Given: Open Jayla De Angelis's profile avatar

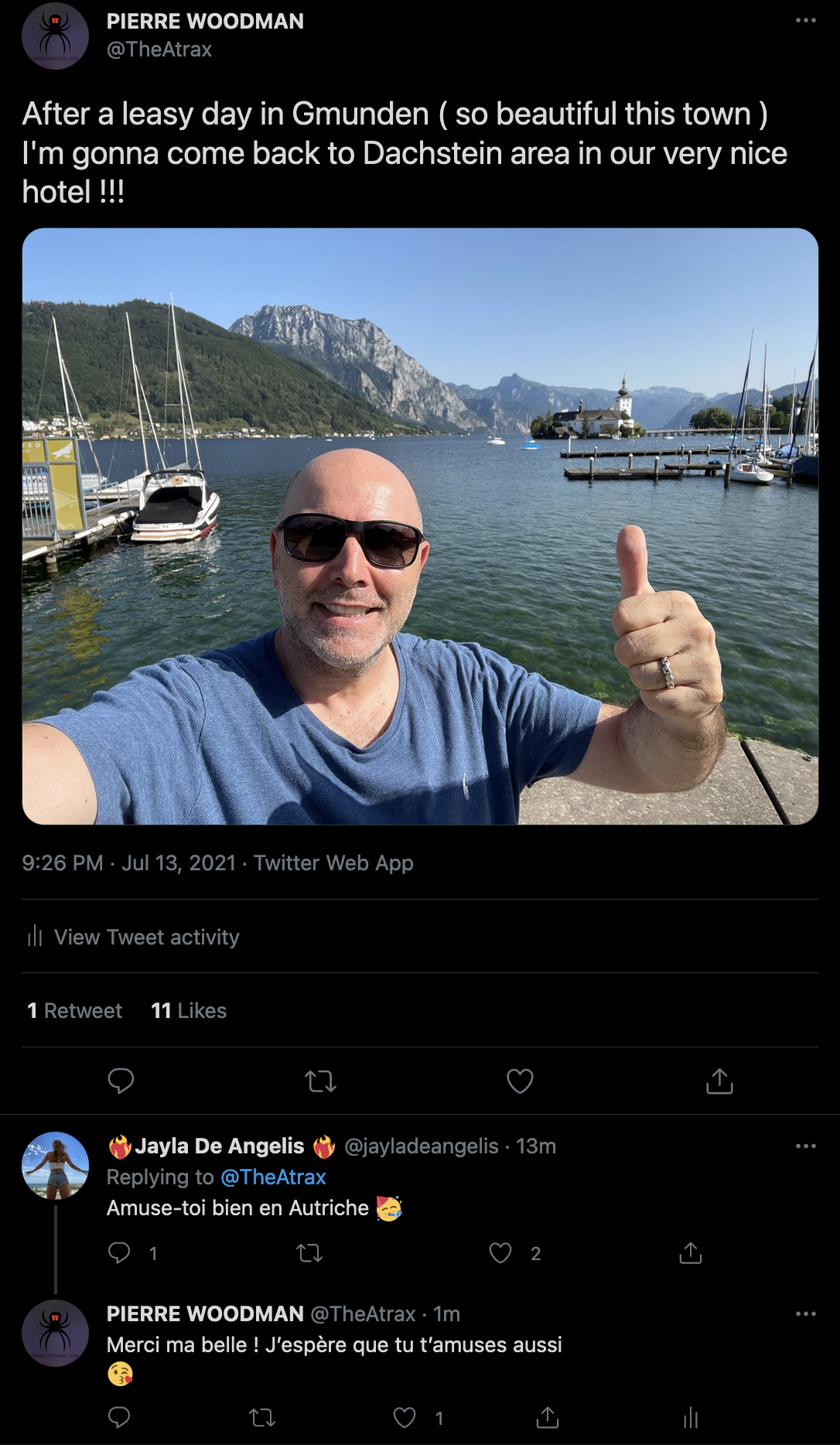Looking at the screenshot, I should click(x=56, y=1165).
